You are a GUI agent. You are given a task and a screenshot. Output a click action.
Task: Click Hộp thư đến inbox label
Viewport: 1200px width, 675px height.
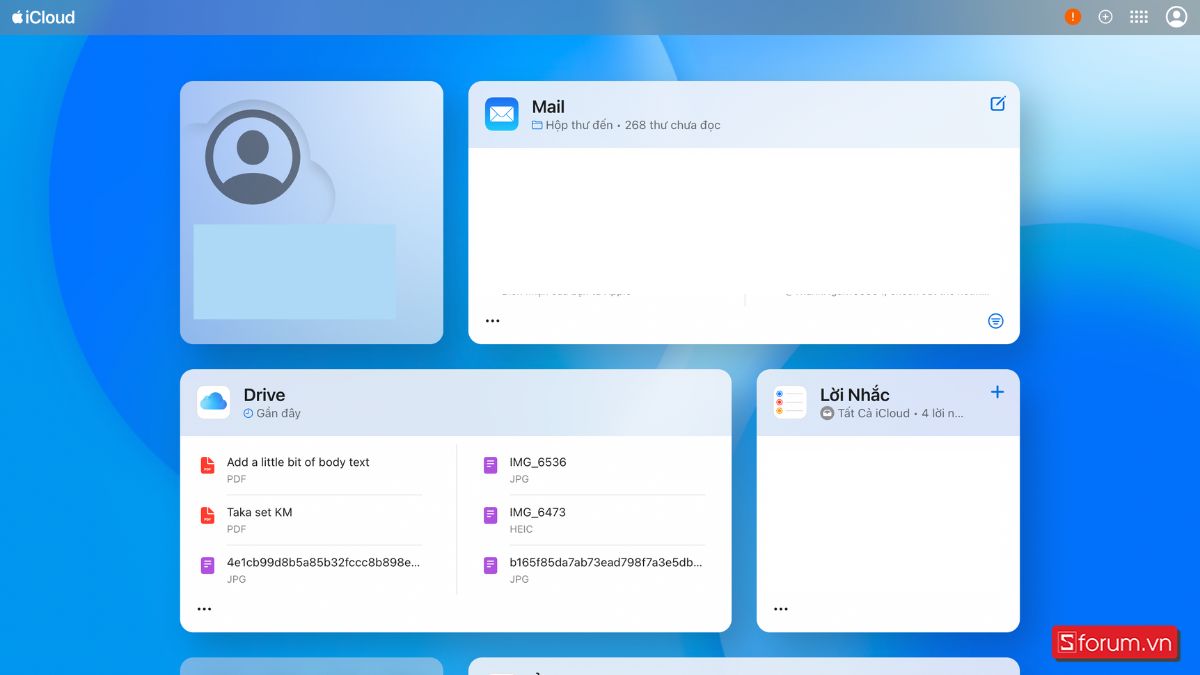(x=579, y=125)
